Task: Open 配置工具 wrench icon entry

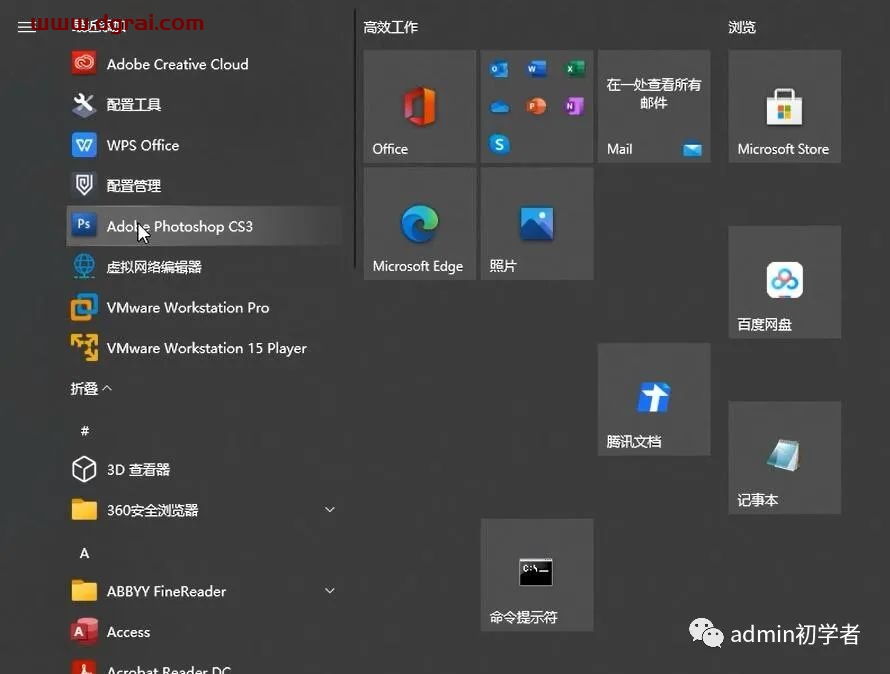Action: tap(204, 104)
